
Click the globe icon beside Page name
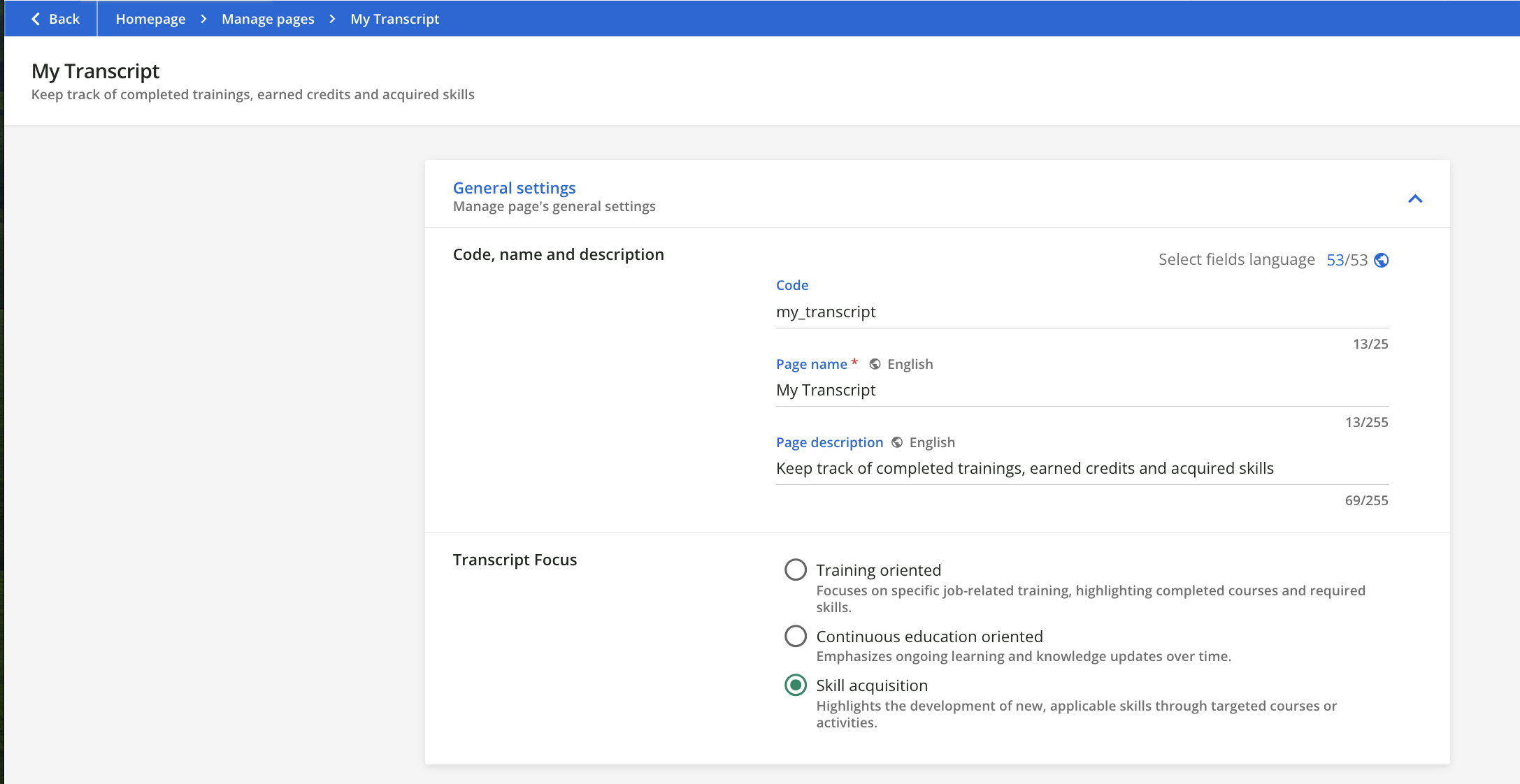(x=875, y=364)
